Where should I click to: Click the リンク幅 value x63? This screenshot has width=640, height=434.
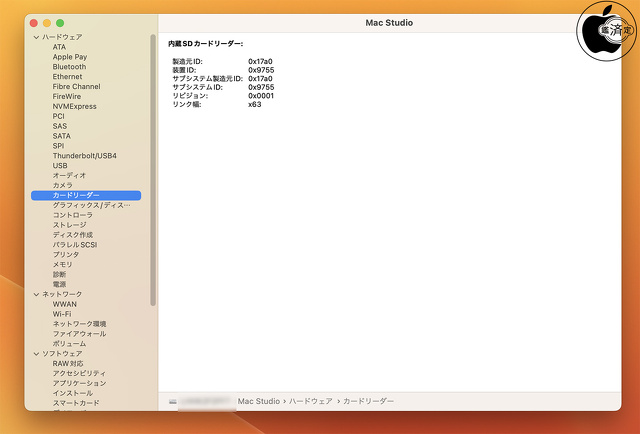(x=255, y=105)
